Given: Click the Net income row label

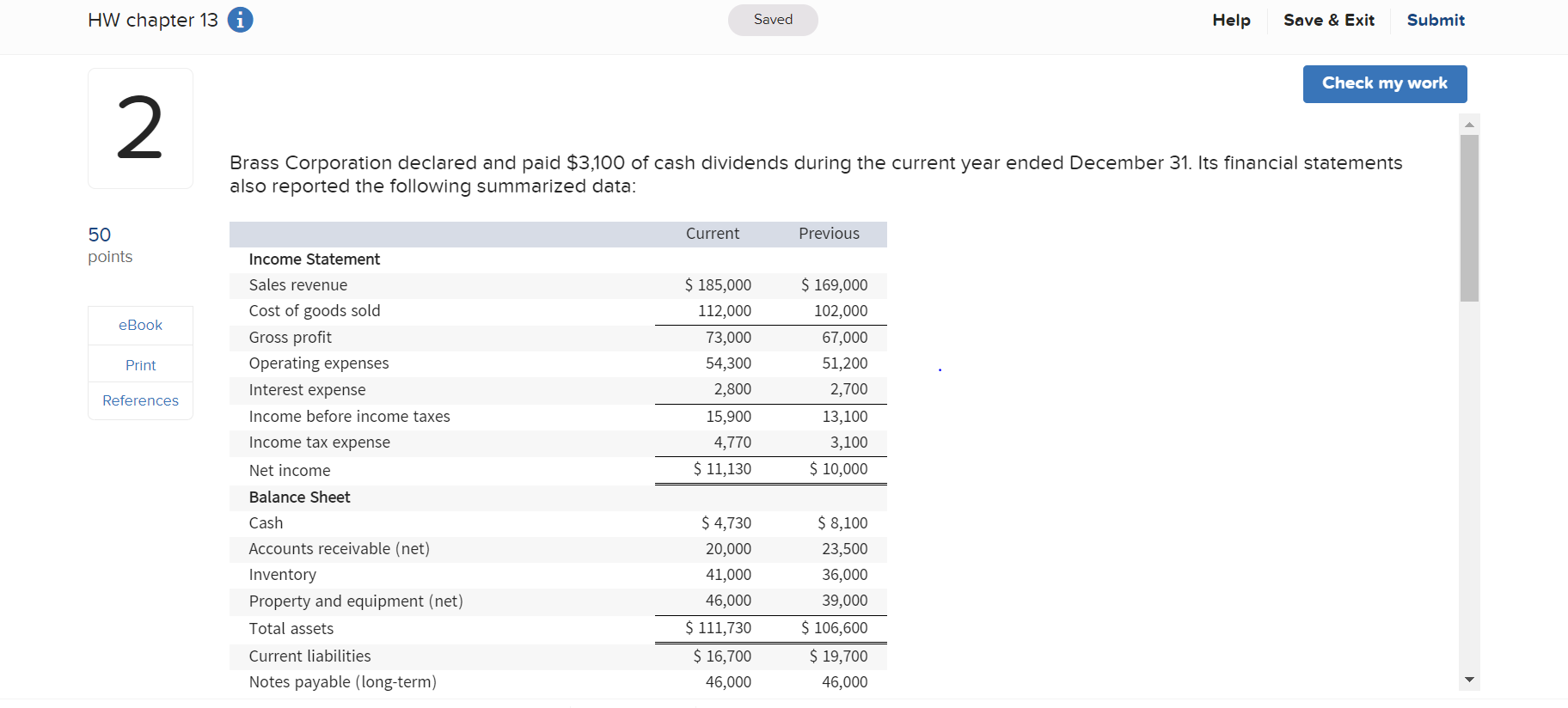Looking at the screenshot, I should 290,470.
